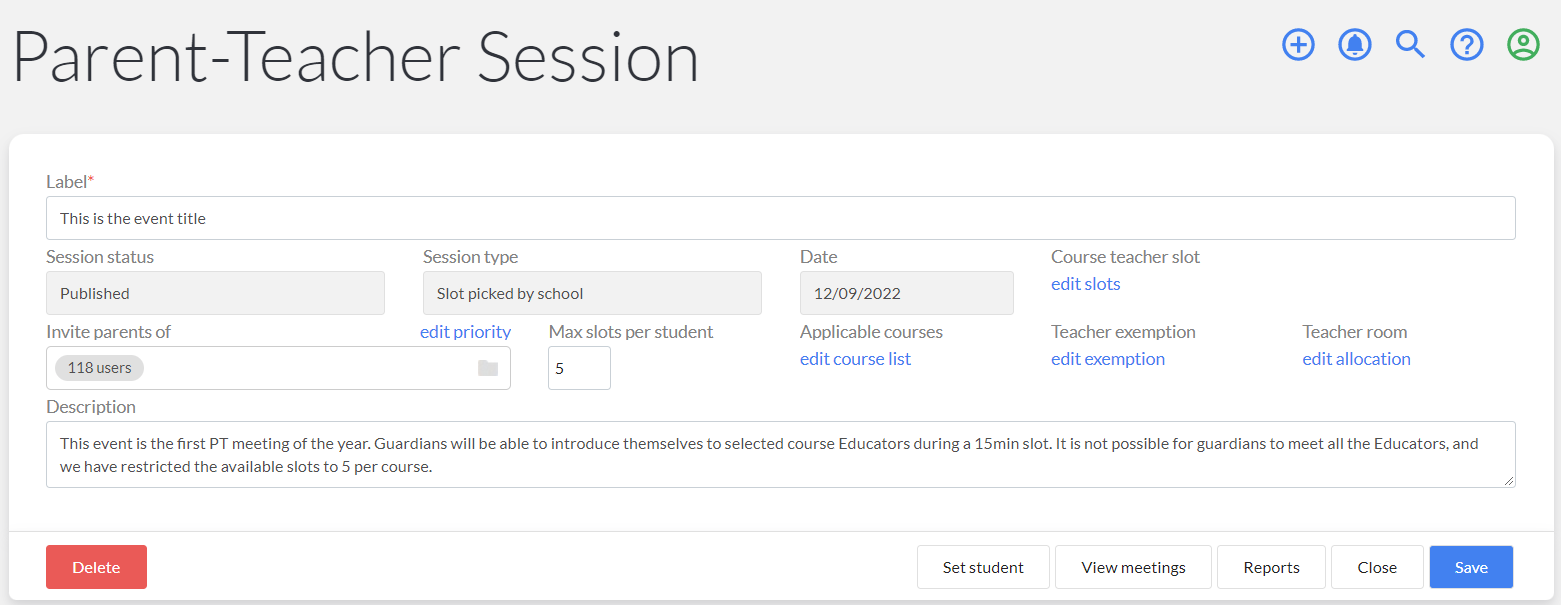Click the Teacher exemption label

tap(1123, 332)
